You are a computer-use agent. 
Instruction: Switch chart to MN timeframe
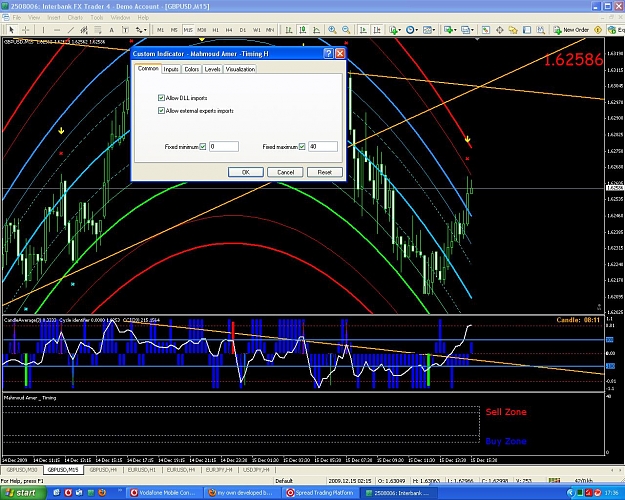[270, 30]
